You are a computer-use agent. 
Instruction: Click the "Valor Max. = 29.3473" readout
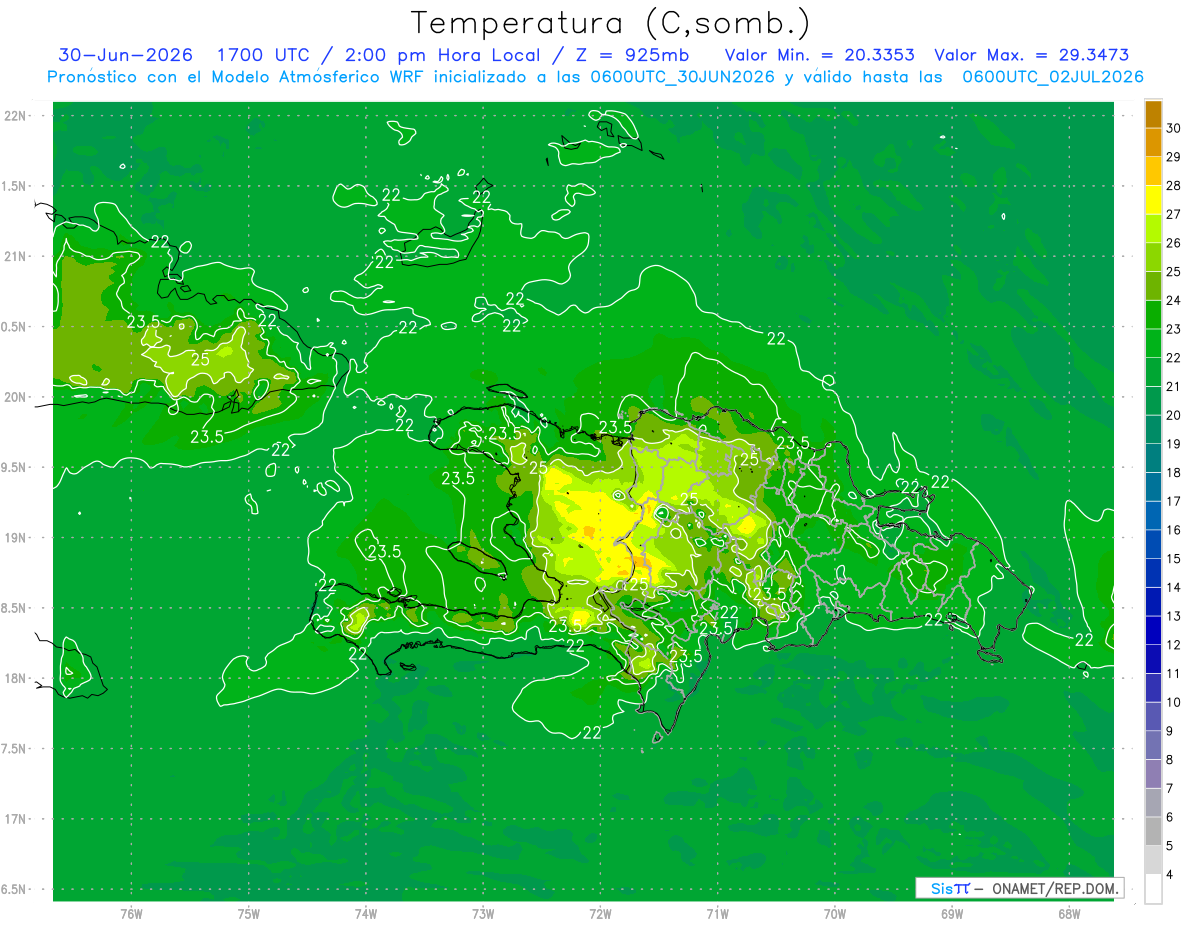[1032, 56]
